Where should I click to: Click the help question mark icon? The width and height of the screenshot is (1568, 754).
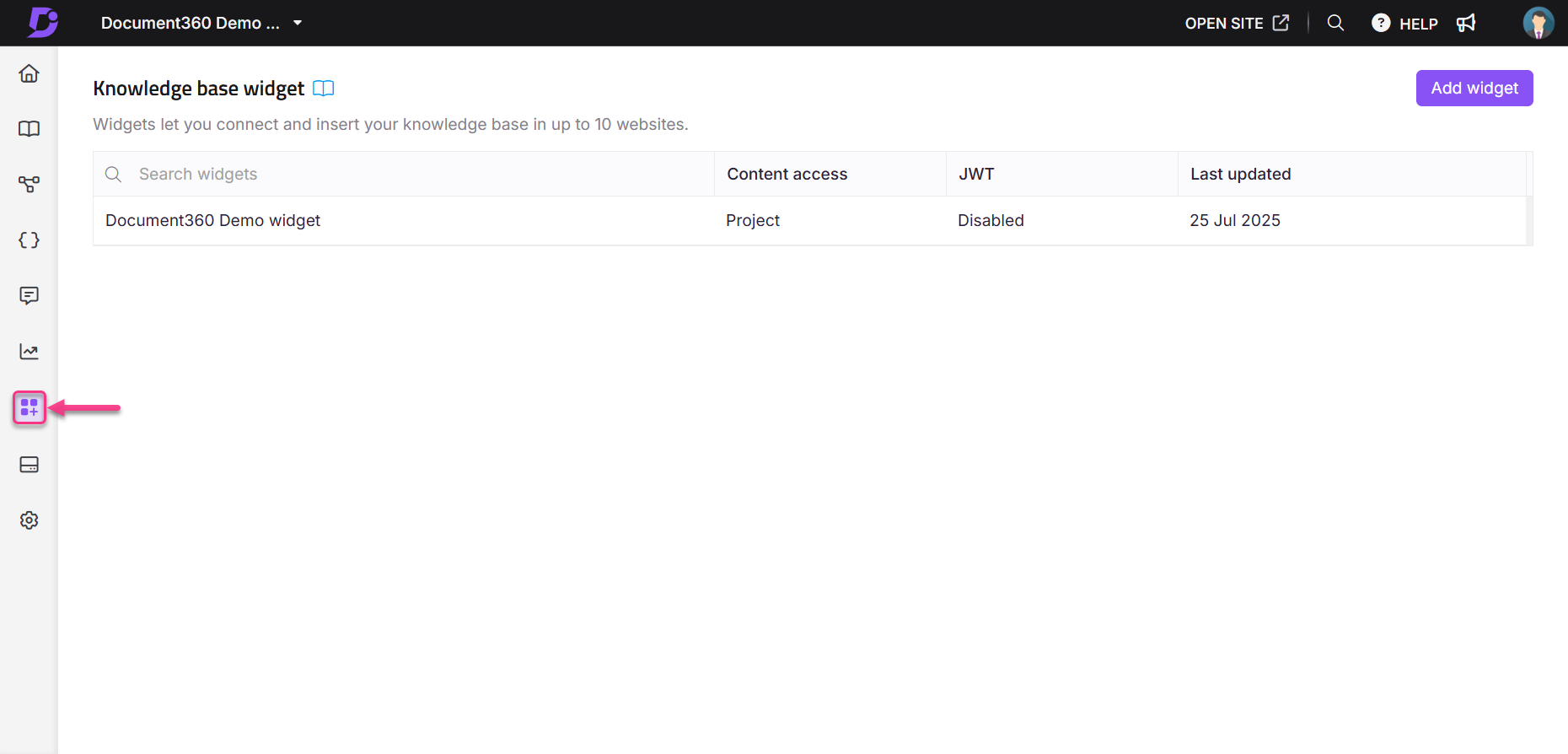tap(1381, 23)
